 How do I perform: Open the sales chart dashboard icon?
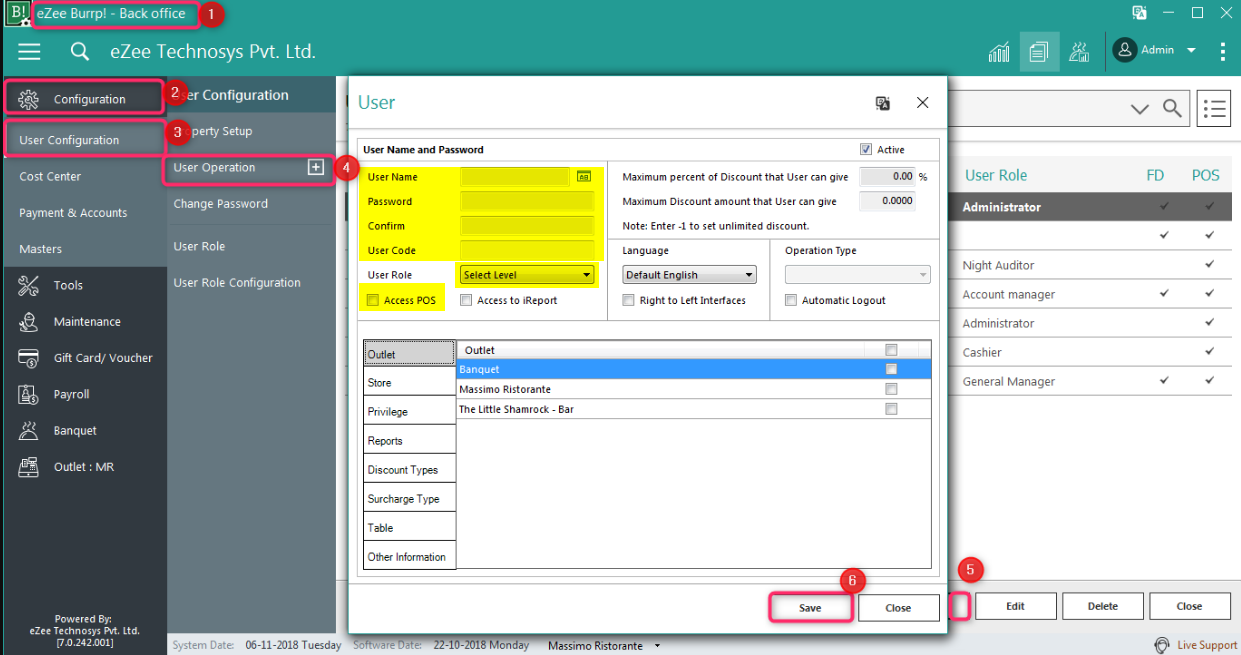point(999,52)
